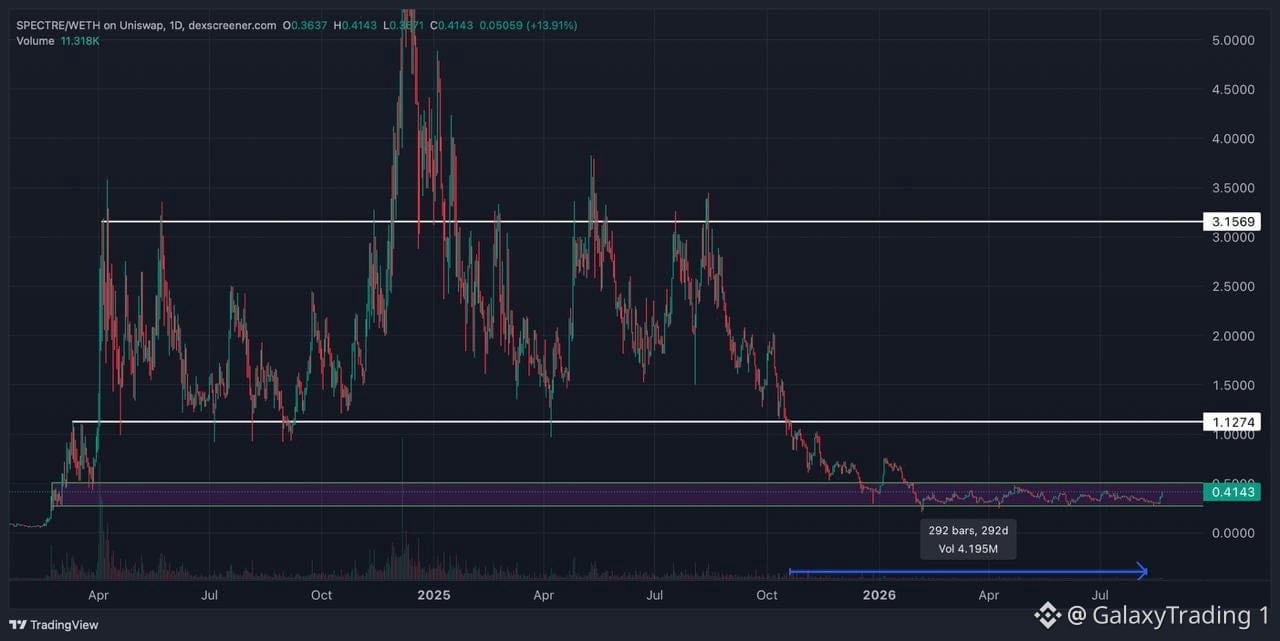Select the 2.0000 price axis label

[1232, 336]
